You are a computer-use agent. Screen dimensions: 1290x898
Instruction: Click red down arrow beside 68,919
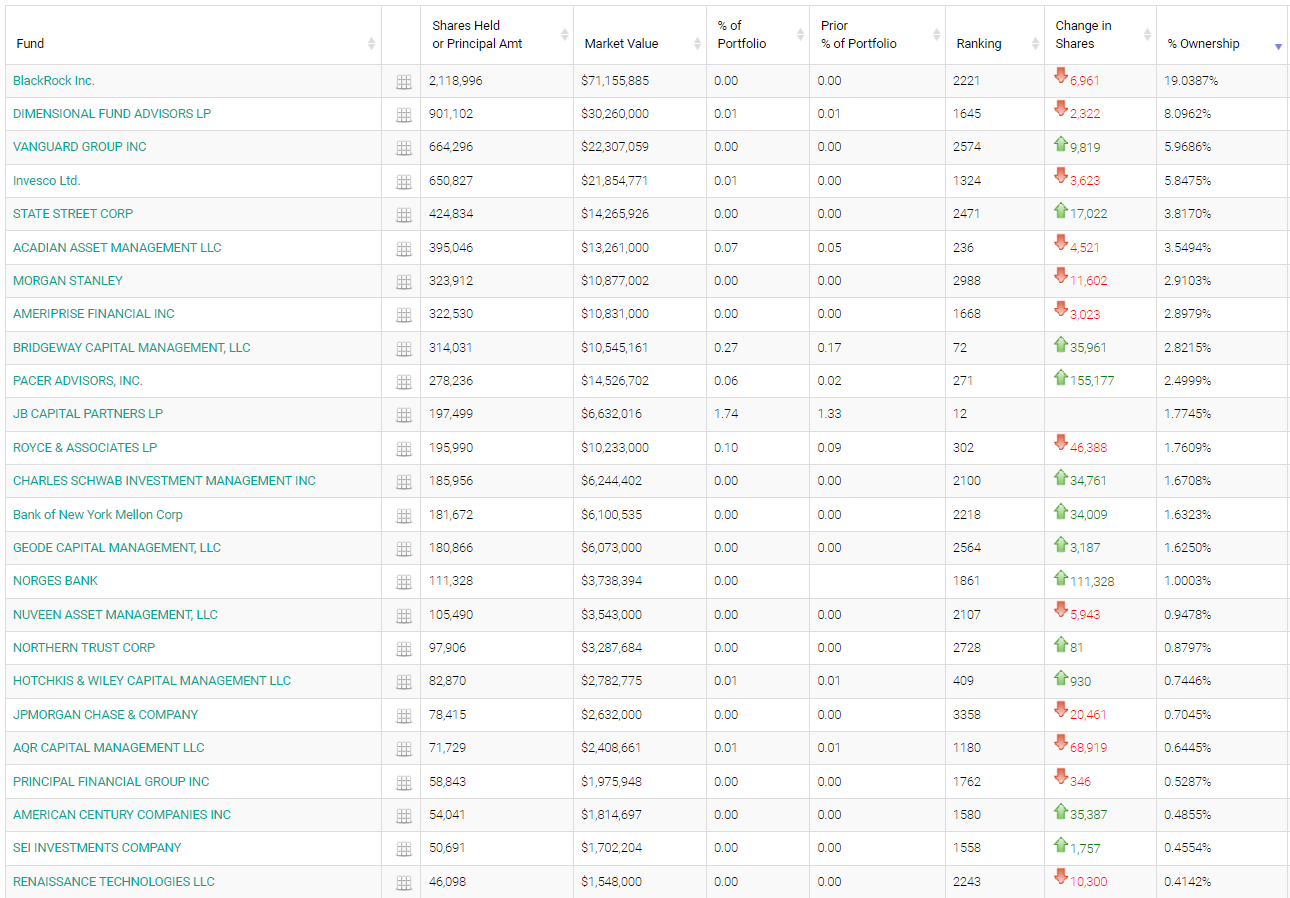point(1061,744)
